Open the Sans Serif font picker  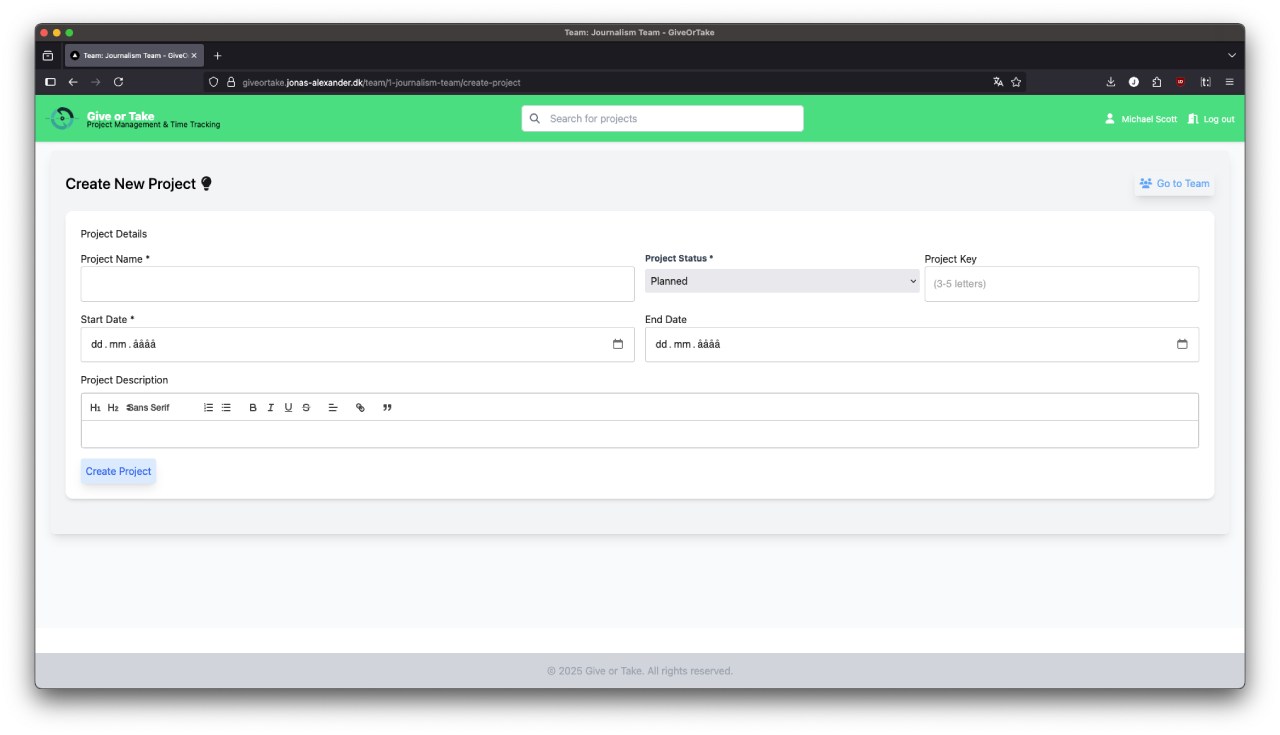coord(150,408)
